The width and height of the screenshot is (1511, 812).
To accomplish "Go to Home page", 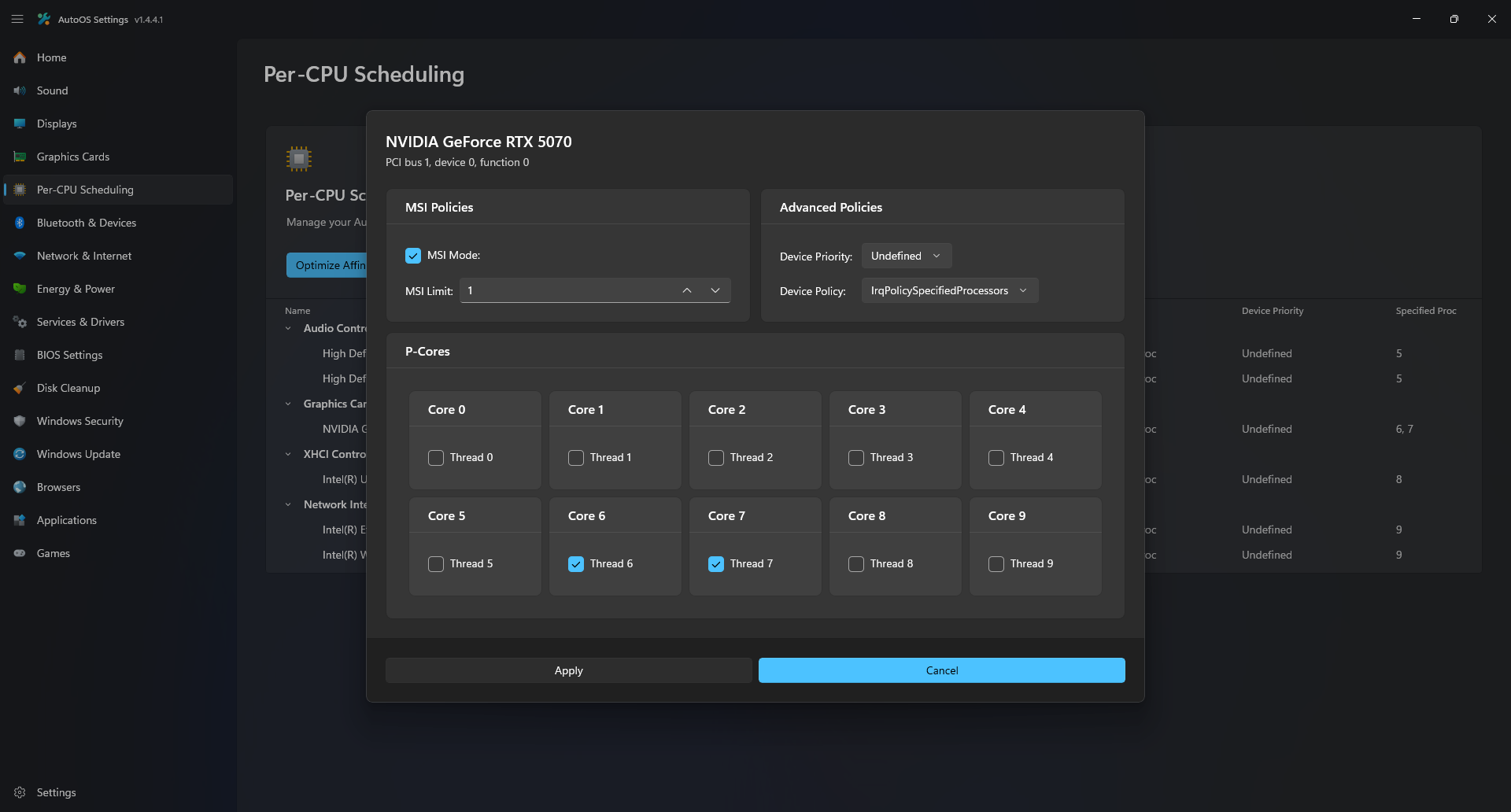I will pos(118,57).
